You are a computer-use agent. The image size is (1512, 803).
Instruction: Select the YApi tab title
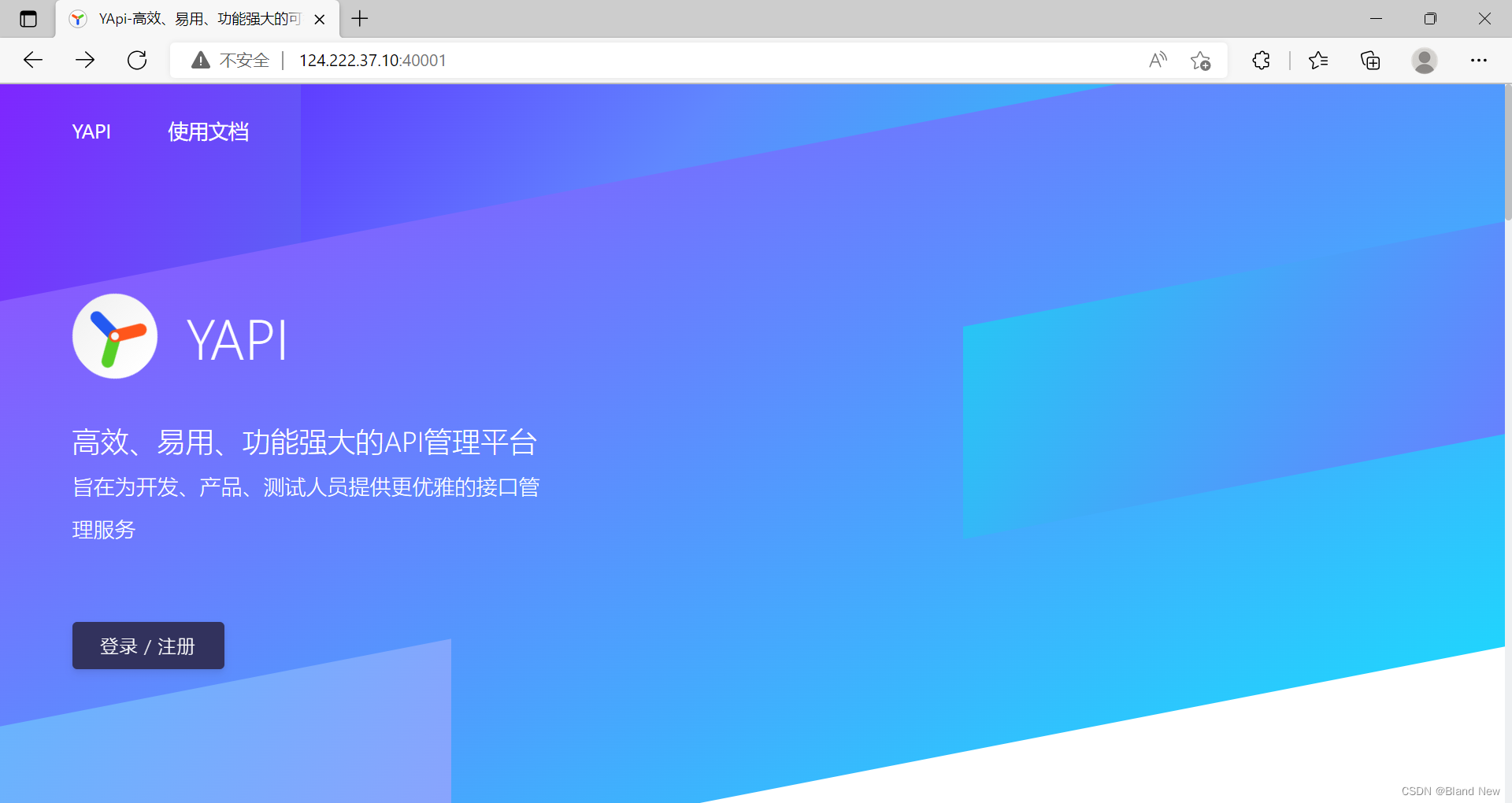pos(199,19)
